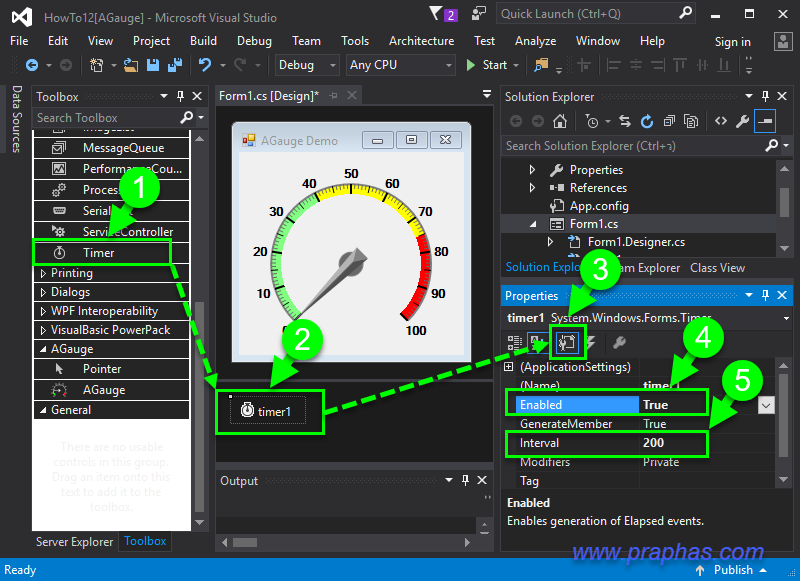This screenshot has width=800, height=581.
Task: Click the Properties wrench icon in Solution Explorer
Action: (x=742, y=121)
